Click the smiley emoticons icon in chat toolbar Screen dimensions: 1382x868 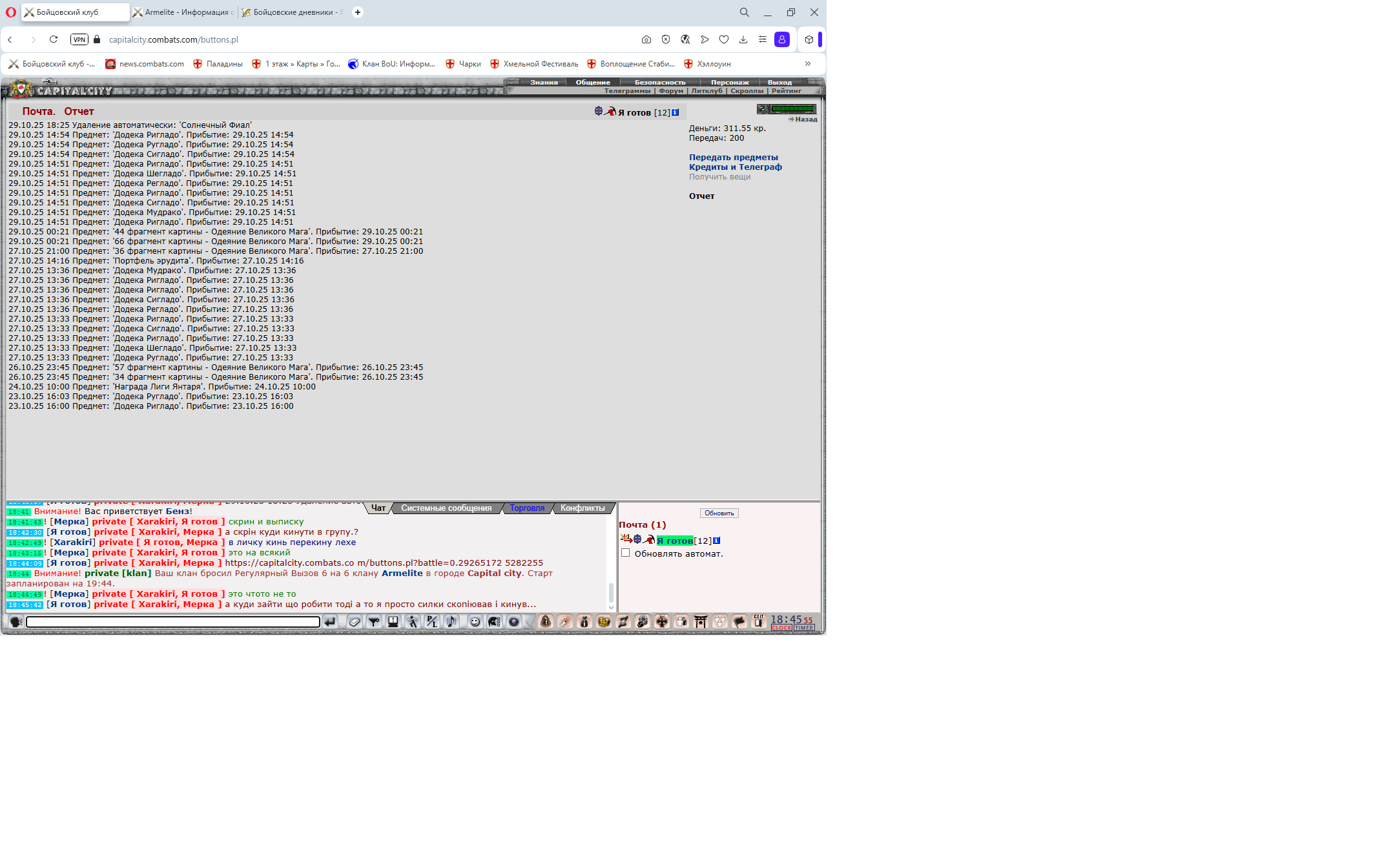(475, 622)
